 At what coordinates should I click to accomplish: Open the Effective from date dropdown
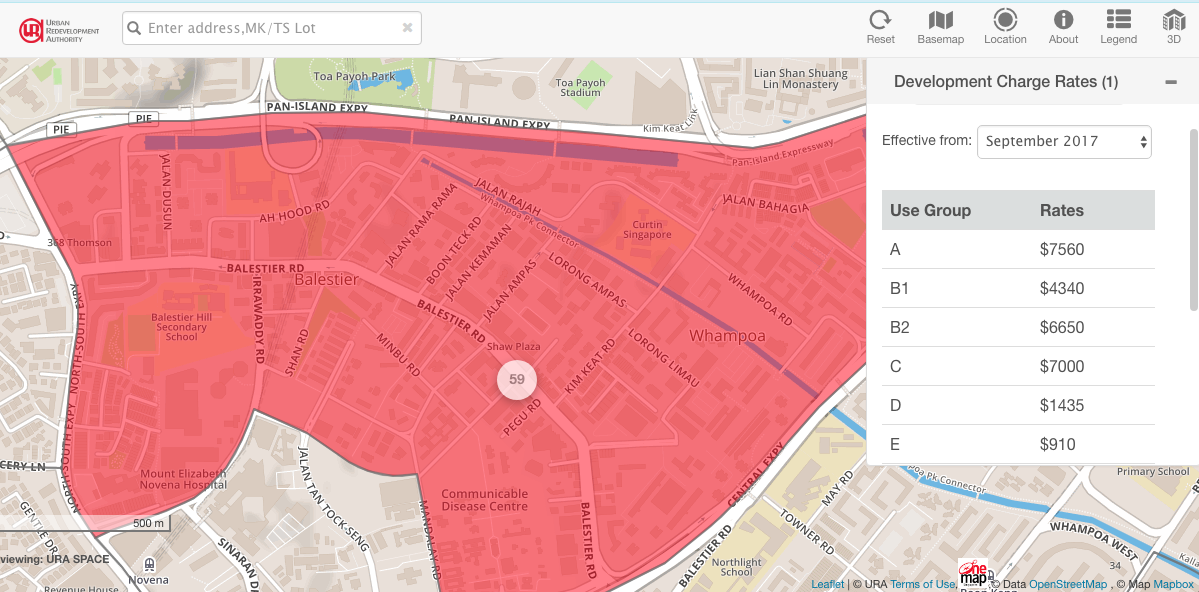pyautogui.click(x=1064, y=142)
